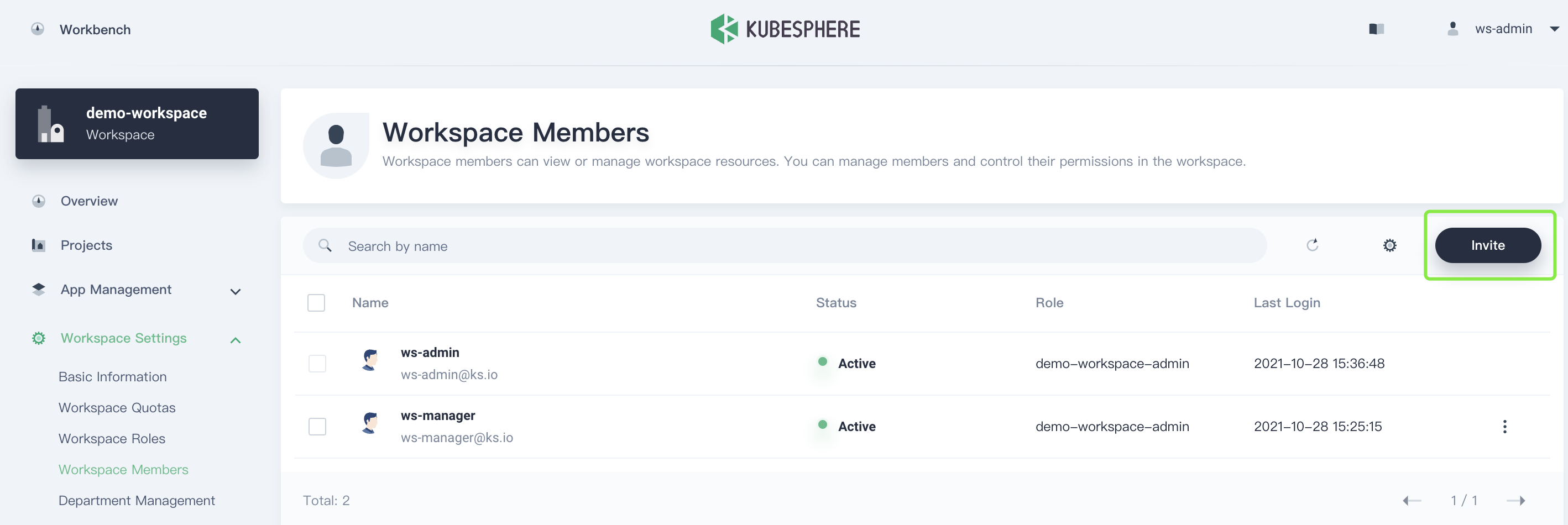This screenshot has width=1568, height=525.
Task: Collapse the Workspace Settings section
Action: pos(236,339)
